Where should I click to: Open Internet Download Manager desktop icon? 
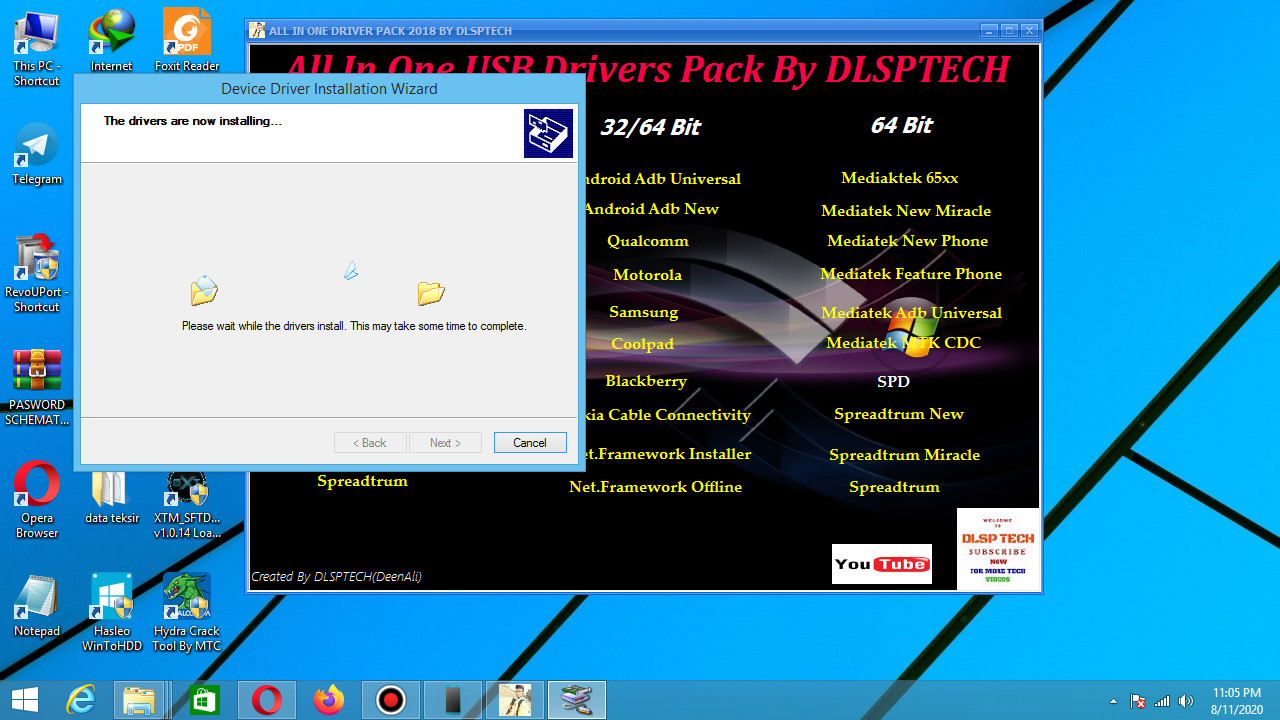[111, 41]
